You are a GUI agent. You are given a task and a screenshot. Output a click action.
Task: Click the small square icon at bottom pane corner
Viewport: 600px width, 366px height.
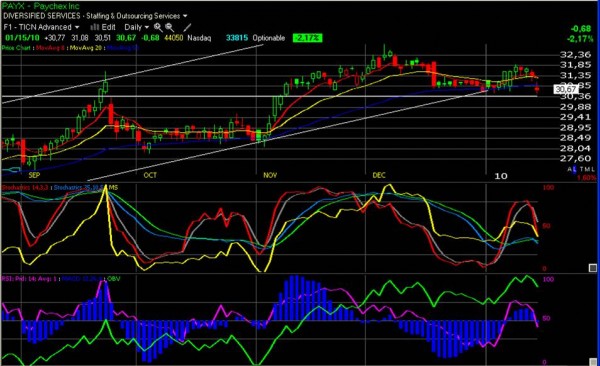(x=592, y=361)
